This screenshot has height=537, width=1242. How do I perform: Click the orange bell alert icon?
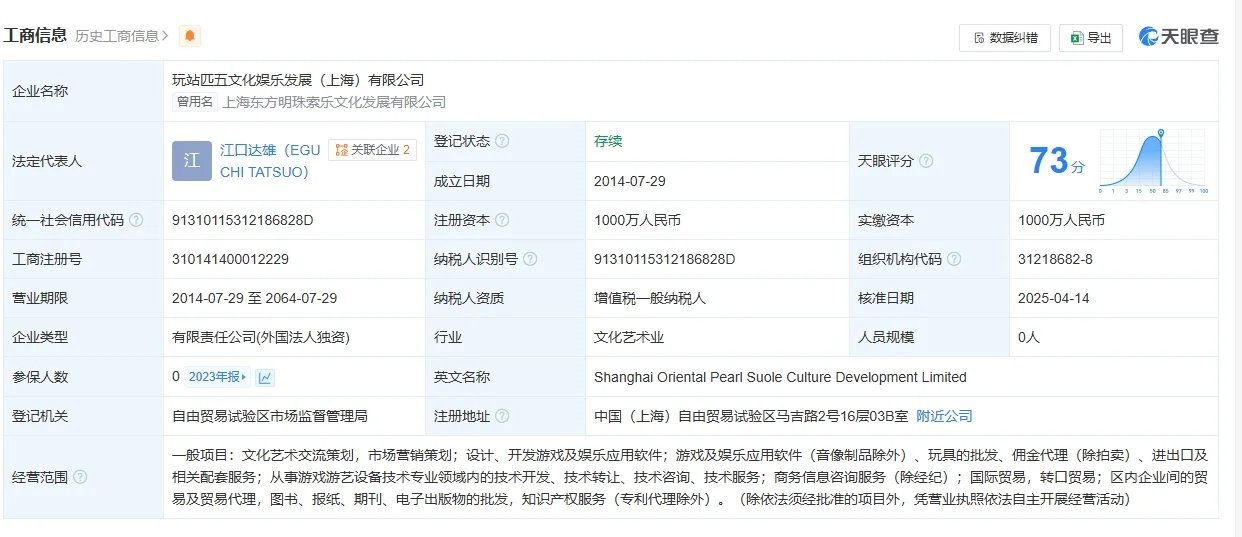pyautogui.click(x=190, y=36)
